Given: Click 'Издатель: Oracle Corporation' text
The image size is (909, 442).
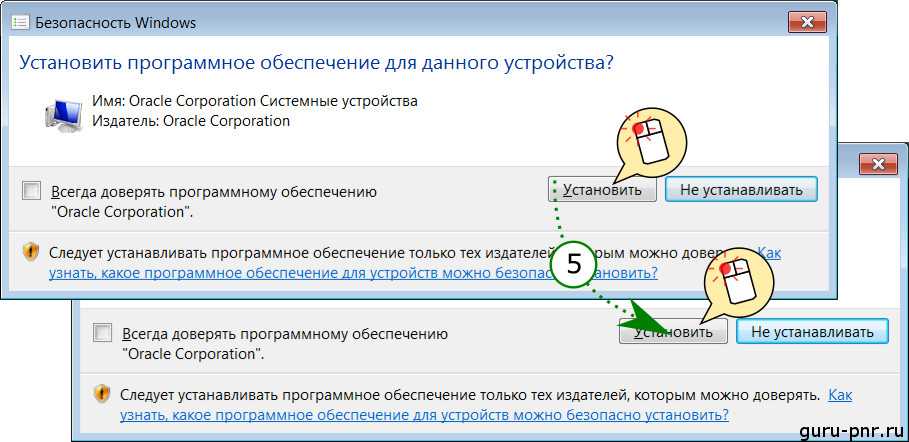Looking at the screenshot, I should [191, 121].
